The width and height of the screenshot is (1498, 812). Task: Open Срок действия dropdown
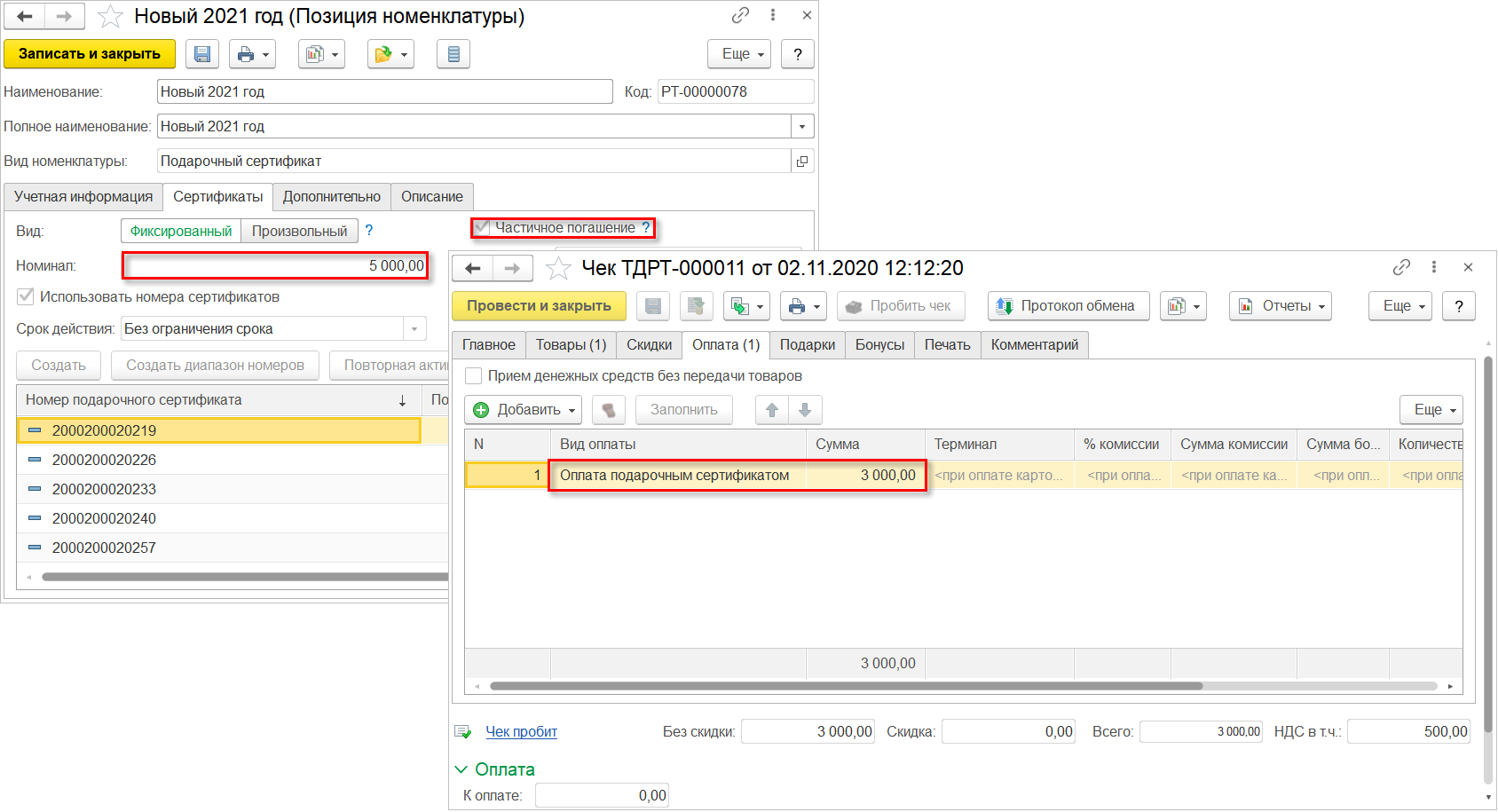(x=414, y=328)
